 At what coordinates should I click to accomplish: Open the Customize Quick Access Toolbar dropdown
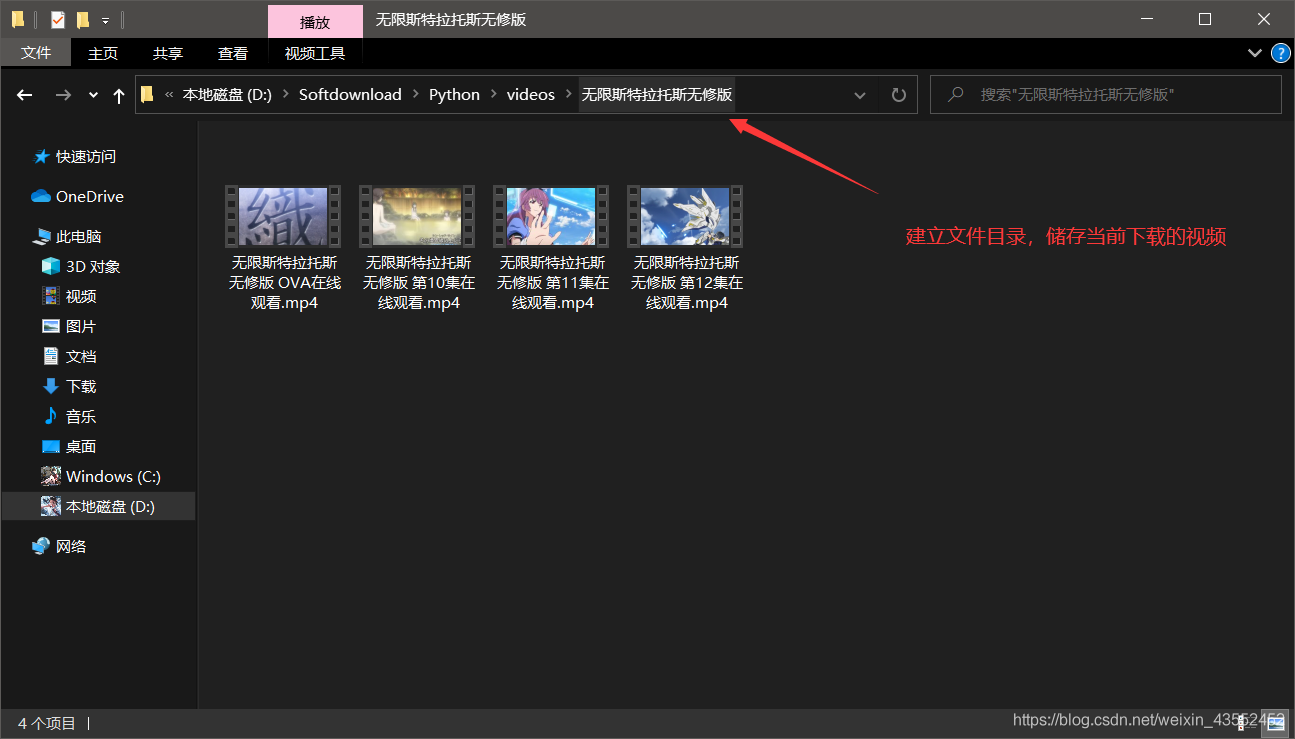(105, 20)
